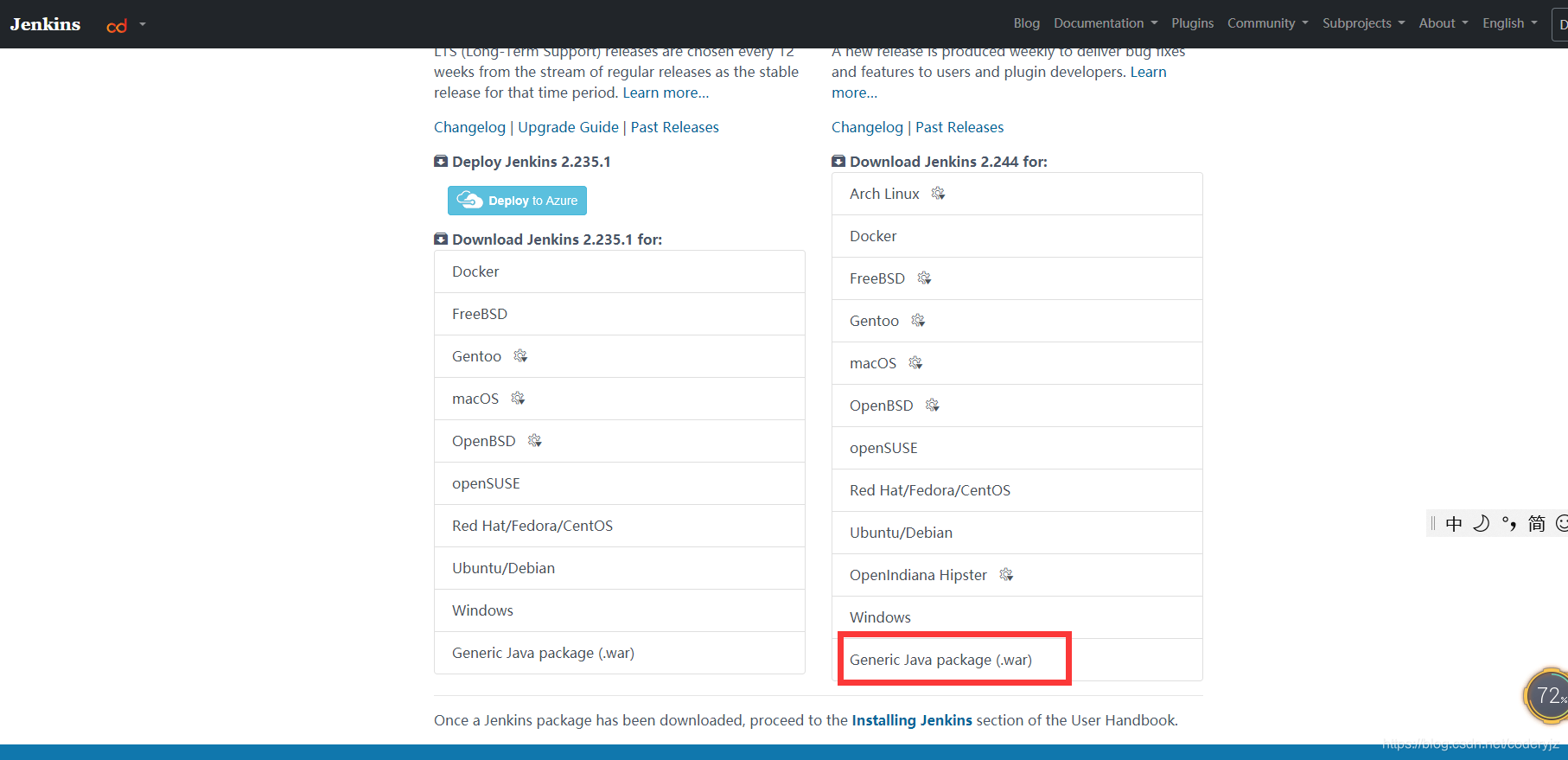Open LTS Past Releases link
Image resolution: width=1568 pixels, height=760 pixels.
point(674,127)
